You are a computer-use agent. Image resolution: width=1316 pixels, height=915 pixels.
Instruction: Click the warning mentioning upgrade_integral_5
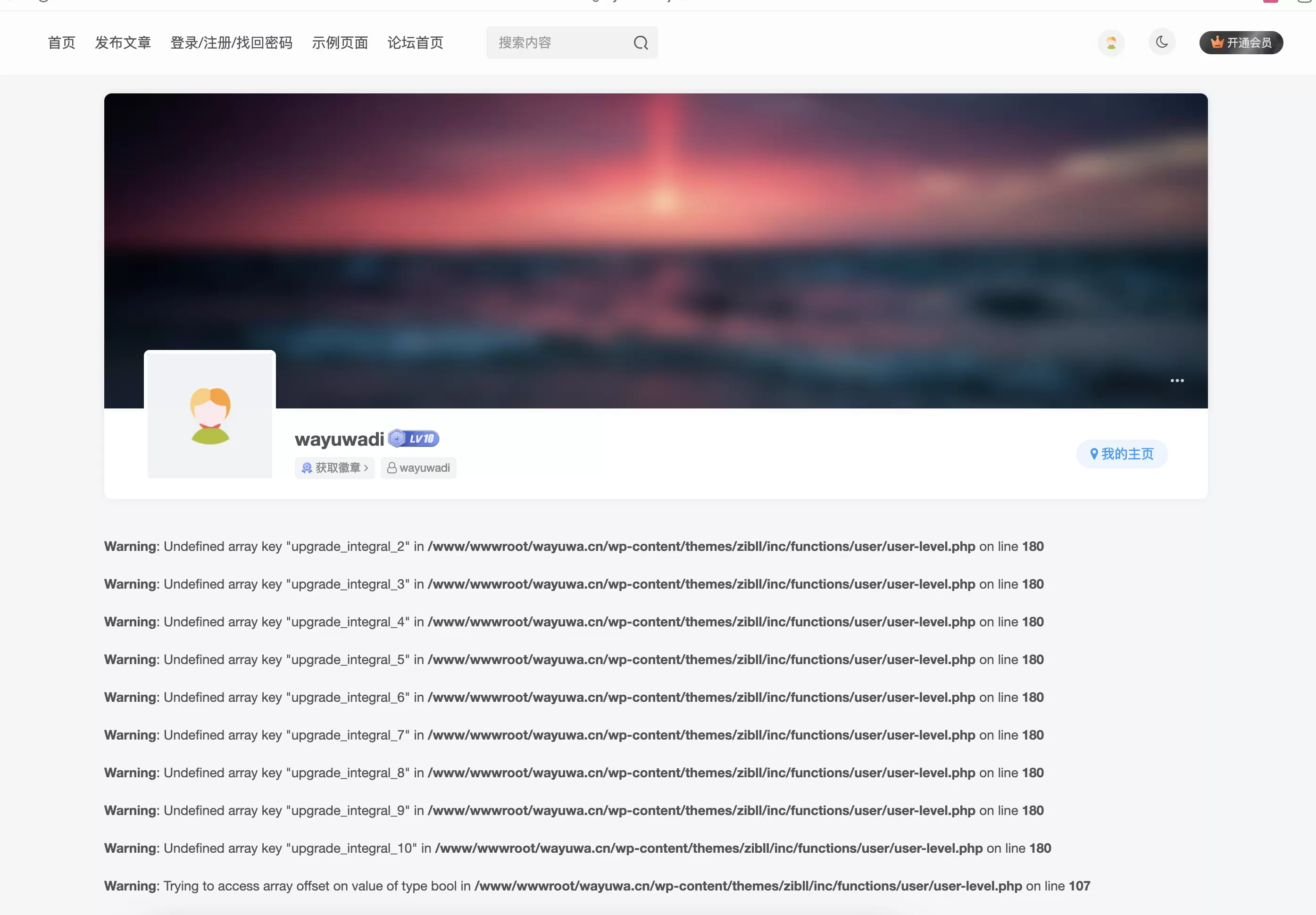pyautogui.click(x=574, y=659)
